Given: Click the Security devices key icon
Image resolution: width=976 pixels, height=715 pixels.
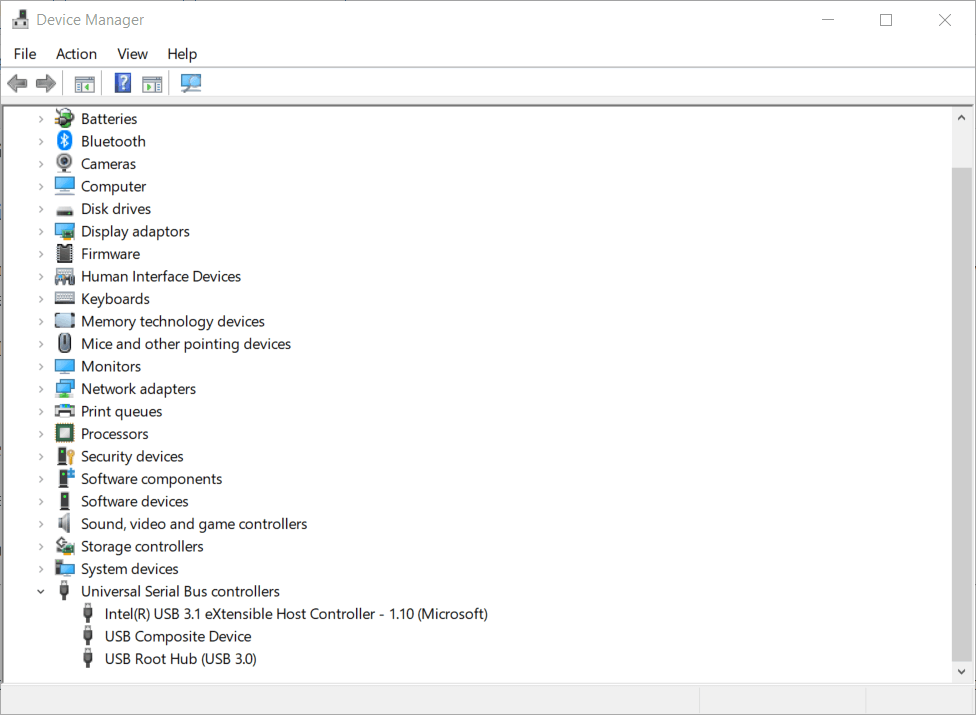Looking at the screenshot, I should [65, 456].
